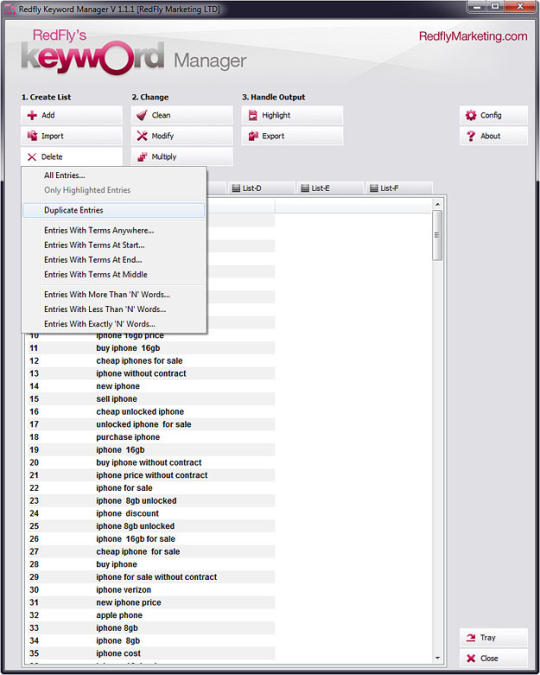Select Duplicate Entries menu item
This screenshot has width=540, height=675.
(114, 210)
